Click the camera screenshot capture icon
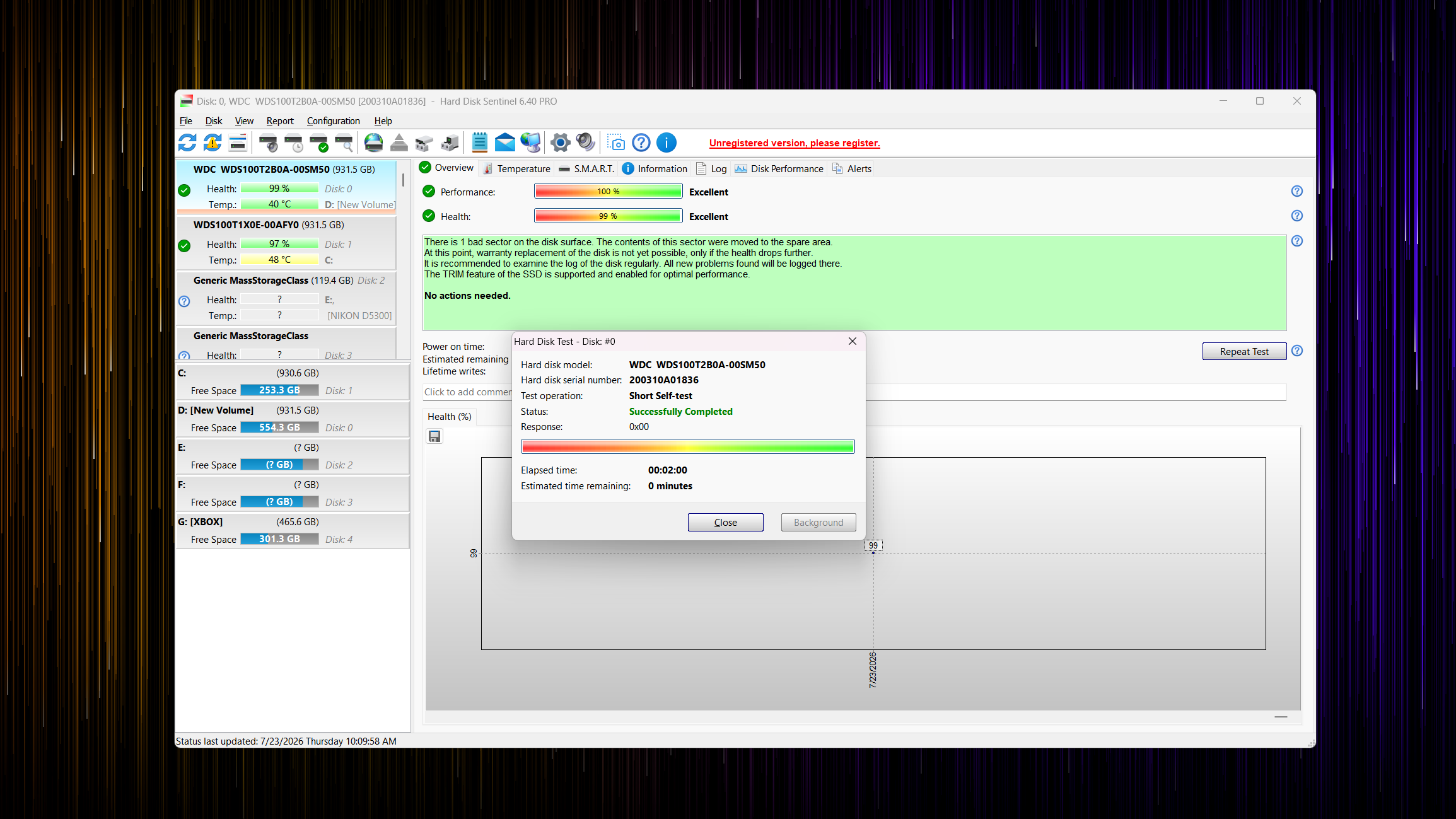Viewport: 1456px width, 819px height. (616, 143)
